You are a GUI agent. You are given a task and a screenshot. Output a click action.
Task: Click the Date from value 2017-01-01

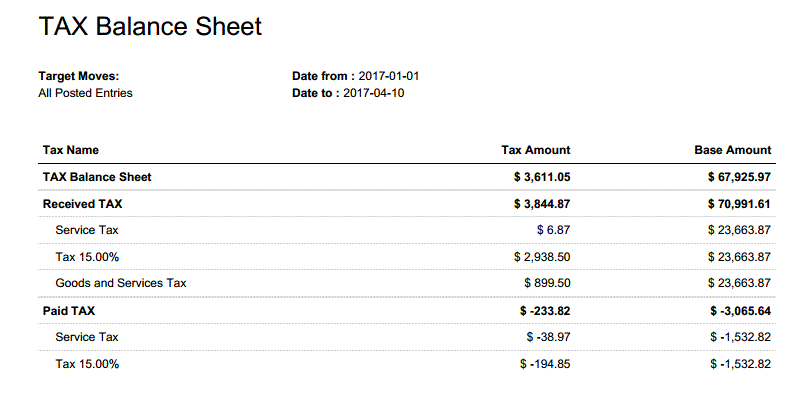[x=389, y=76]
